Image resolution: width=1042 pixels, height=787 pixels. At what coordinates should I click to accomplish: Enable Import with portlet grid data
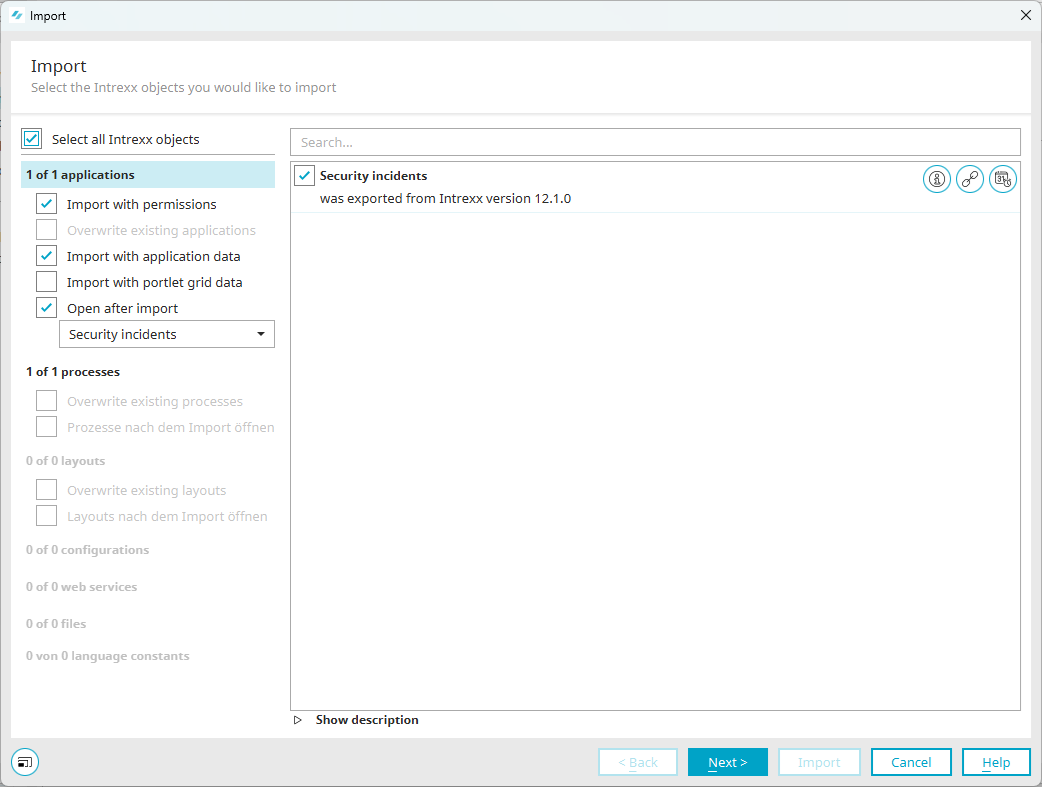(x=47, y=282)
